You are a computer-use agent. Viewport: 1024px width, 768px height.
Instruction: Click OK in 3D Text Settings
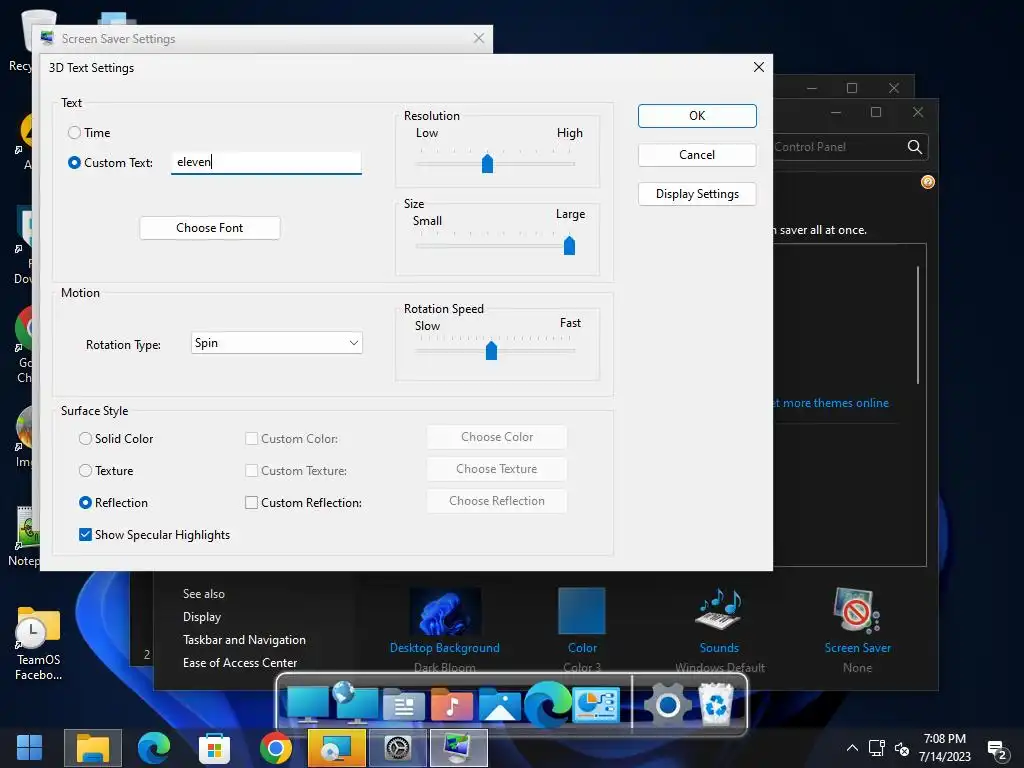[x=697, y=116]
